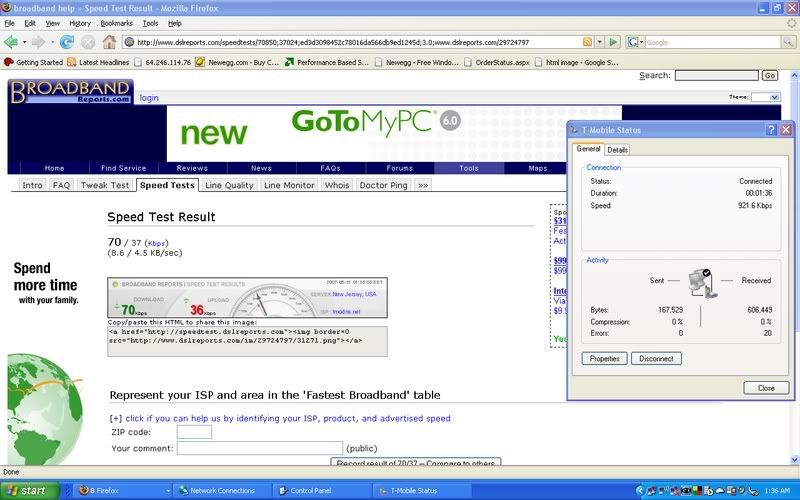This screenshot has height=500, width=800.
Task: Click the >> more tools tab
Action: 423,185
